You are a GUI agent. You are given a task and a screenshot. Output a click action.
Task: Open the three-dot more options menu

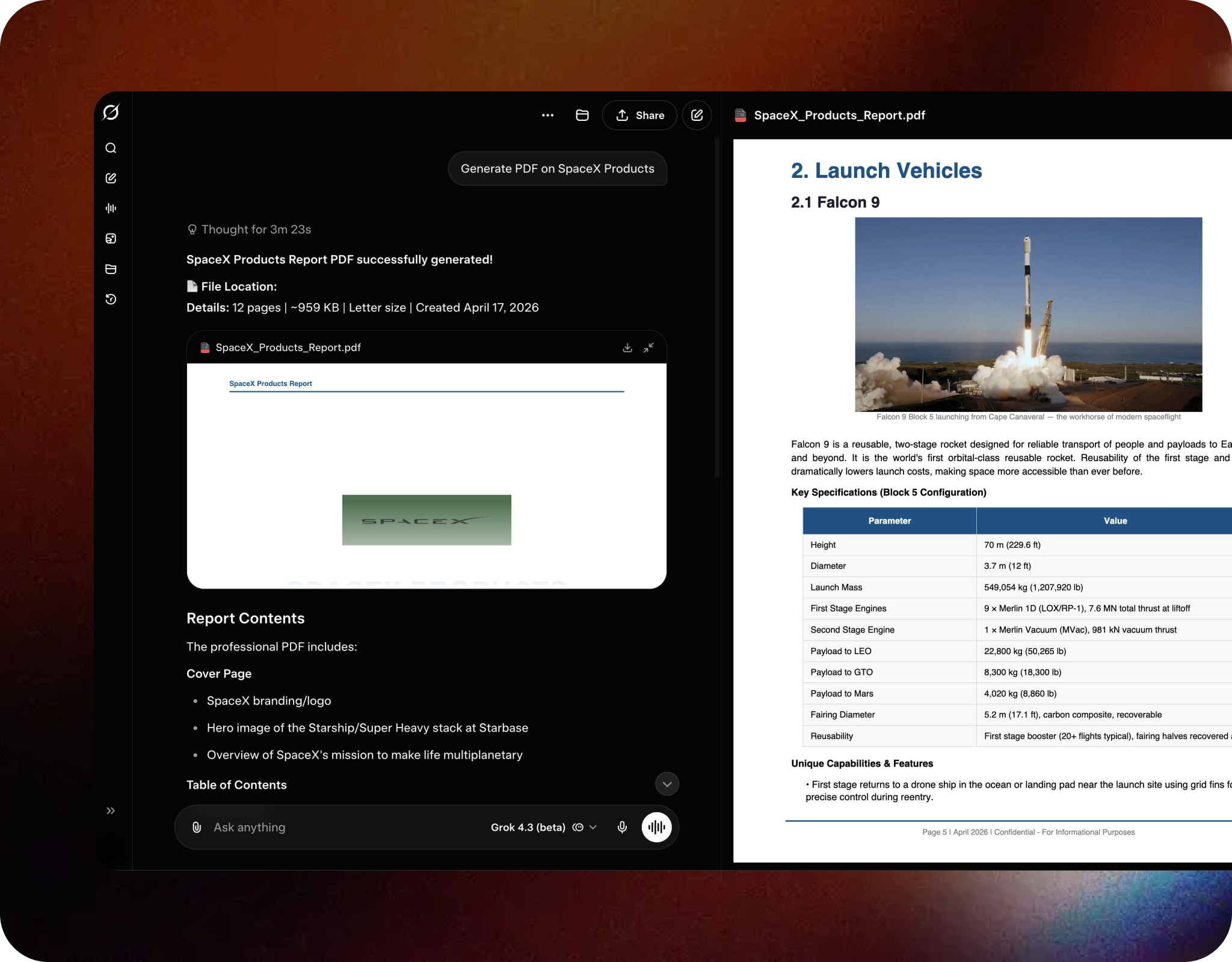point(547,115)
